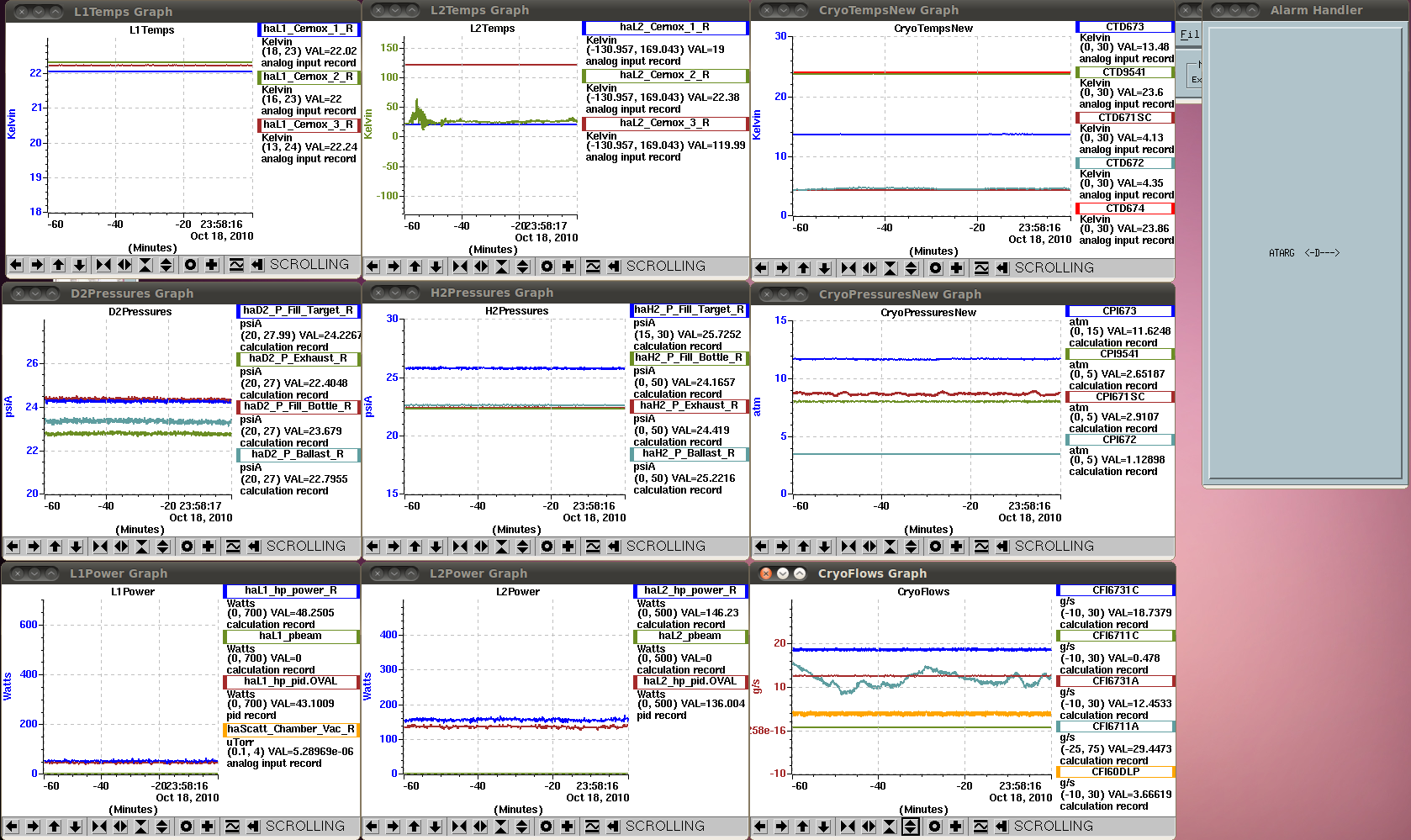Select haL1_Cernox_3_R legend entry
Screen dimensions: 1411x840
(x=309, y=124)
